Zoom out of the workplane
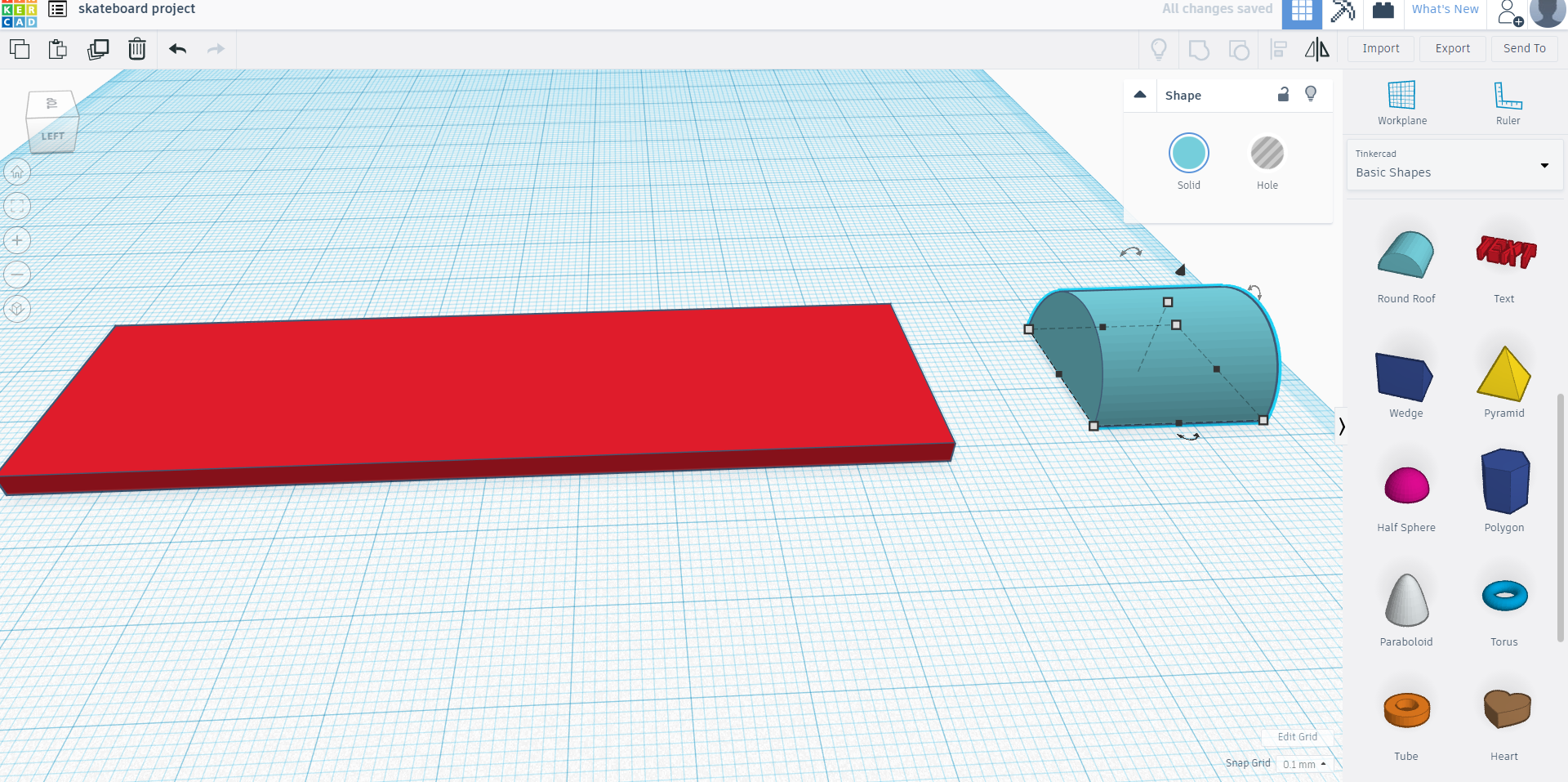Image resolution: width=1568 pixels, height=782 pixels. click(17, 275)
